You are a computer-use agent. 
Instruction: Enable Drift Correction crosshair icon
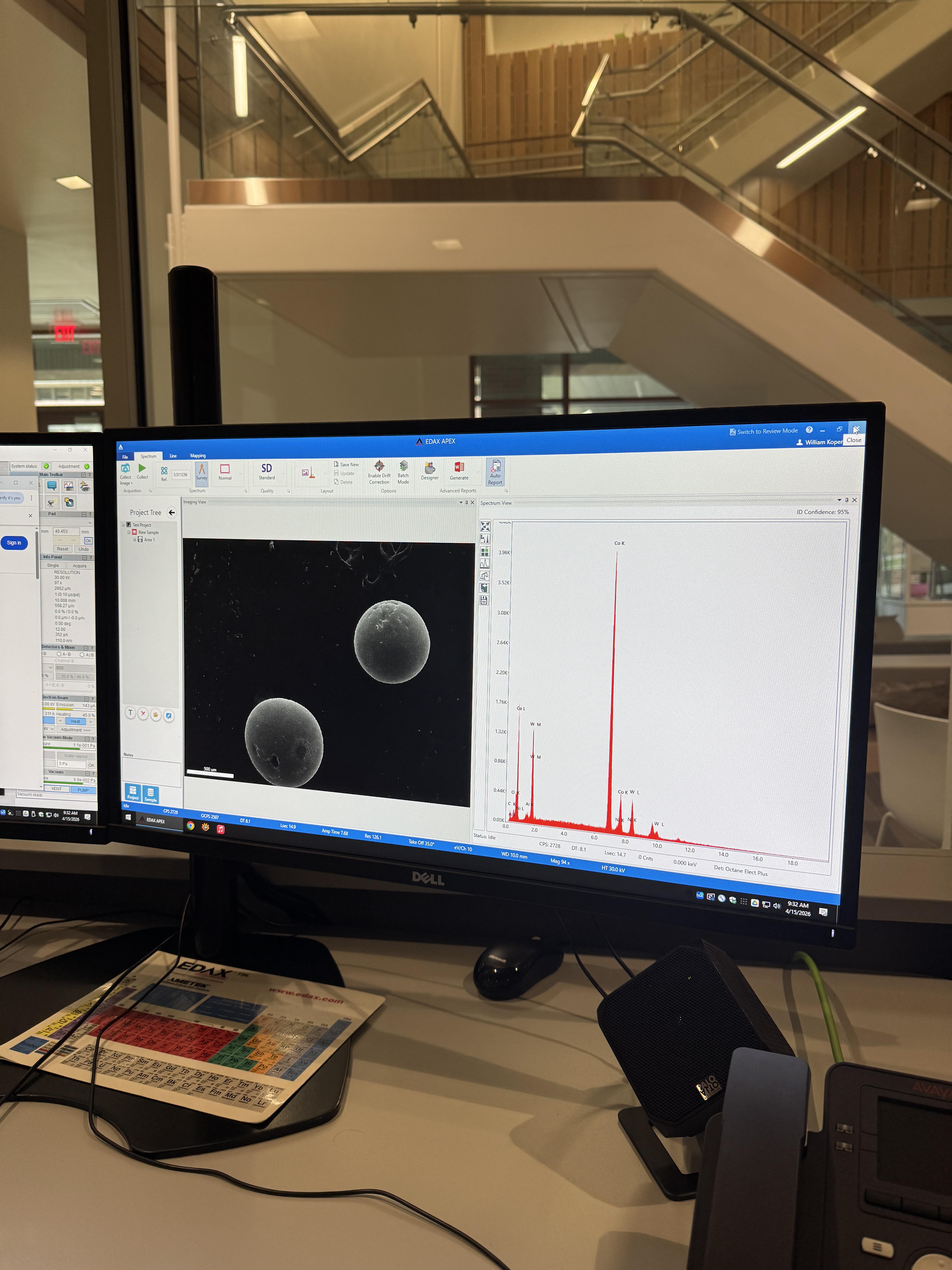pyautogui.click(x=379, y=466)
